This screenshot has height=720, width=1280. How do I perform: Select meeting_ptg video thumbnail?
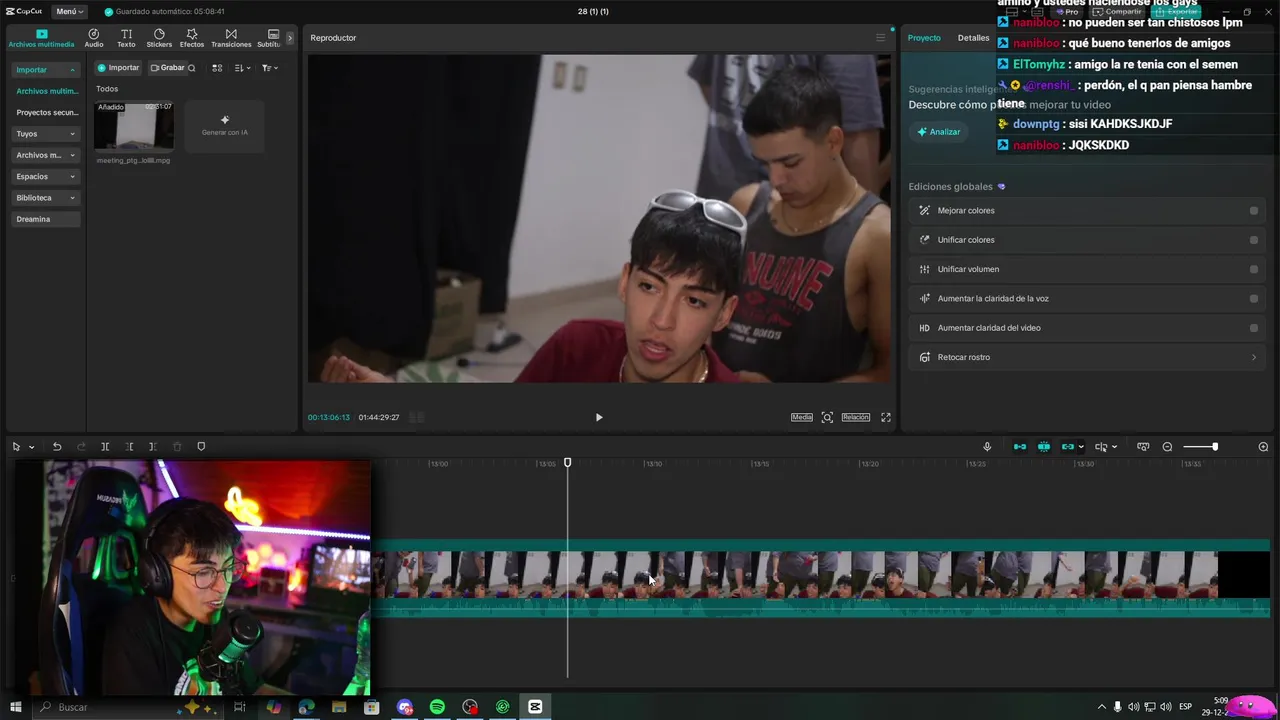click(134, 126)
